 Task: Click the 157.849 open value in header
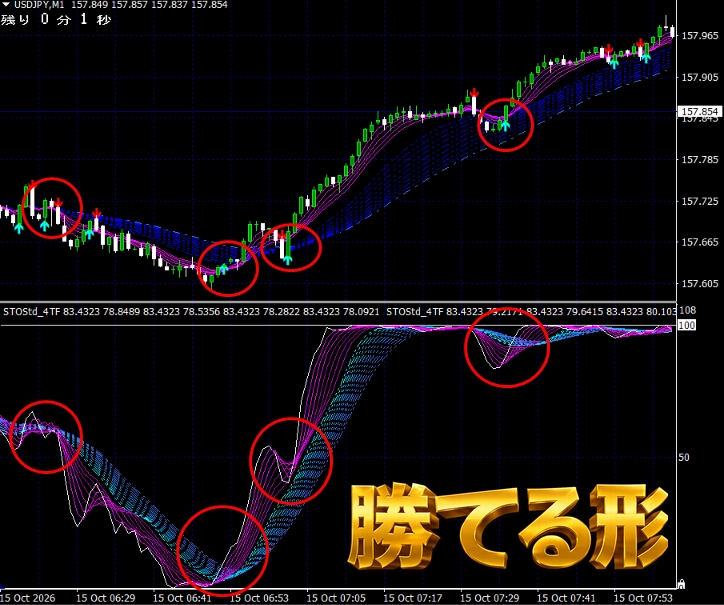[90, 5]
